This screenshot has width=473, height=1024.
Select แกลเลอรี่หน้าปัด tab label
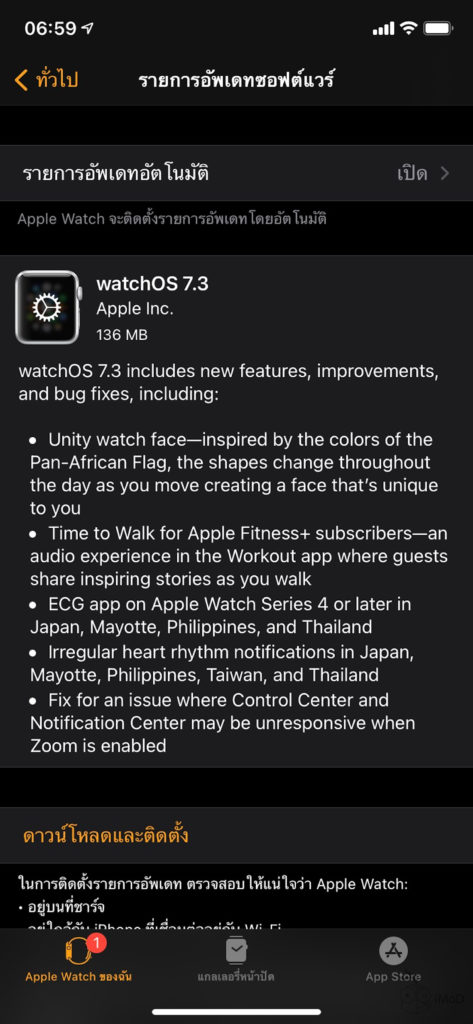tap(236, 977)
